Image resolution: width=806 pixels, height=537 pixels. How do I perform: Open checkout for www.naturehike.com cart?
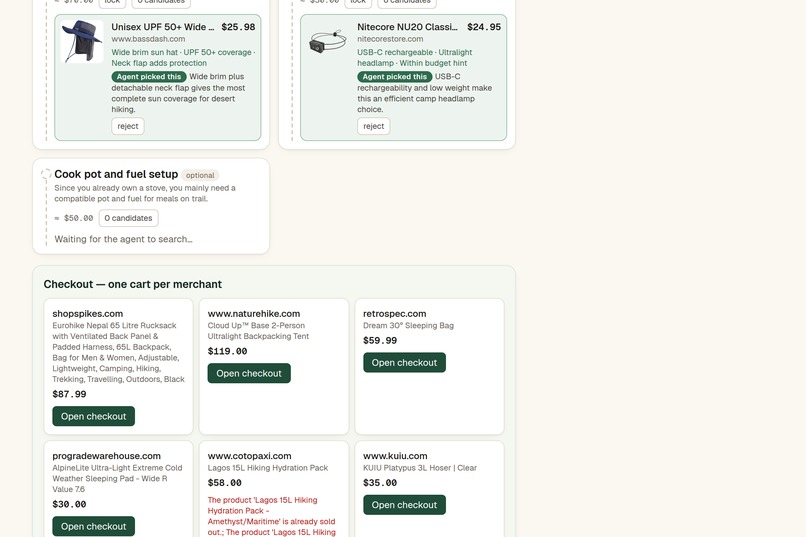pyautogui.click(x=249, y=373)
